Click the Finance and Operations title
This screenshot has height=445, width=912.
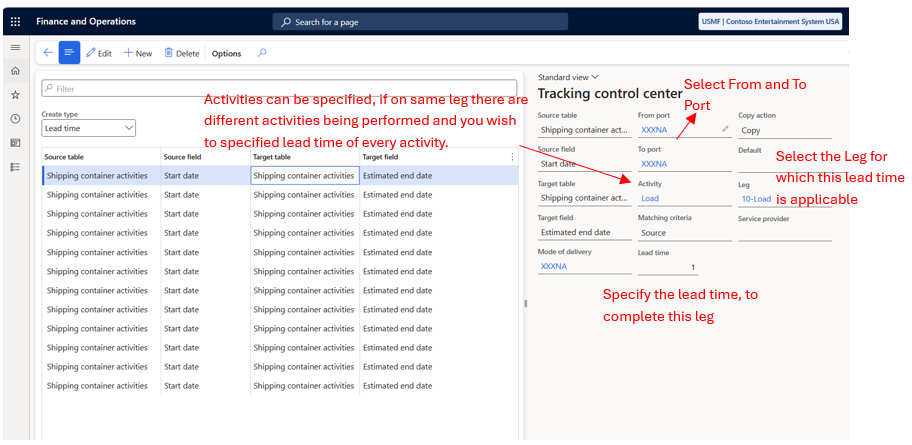[x=86, y=22]
